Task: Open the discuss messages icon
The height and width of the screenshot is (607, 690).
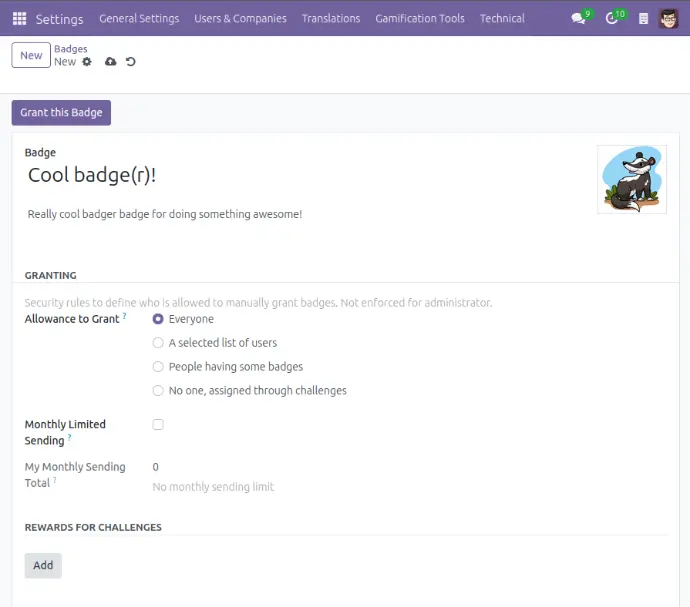Action: click(578, 18)
